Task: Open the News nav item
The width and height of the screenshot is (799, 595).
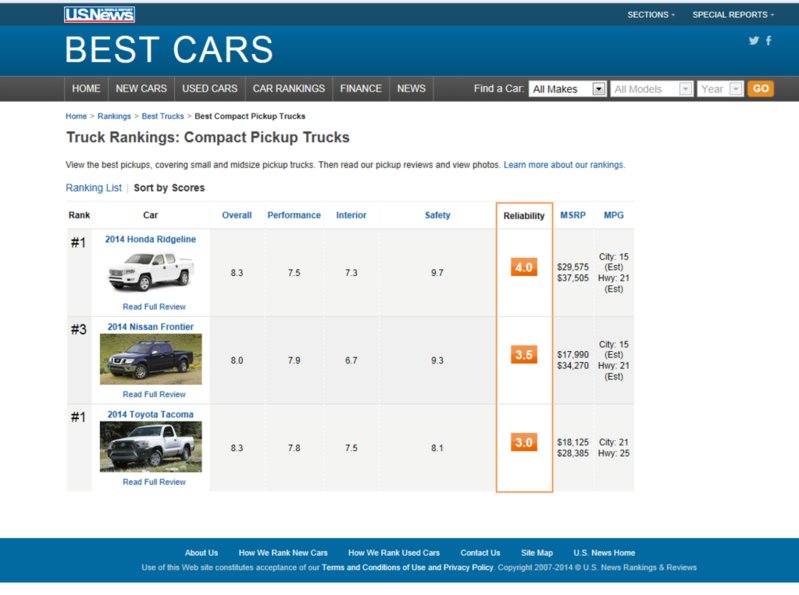Action: 411,89
